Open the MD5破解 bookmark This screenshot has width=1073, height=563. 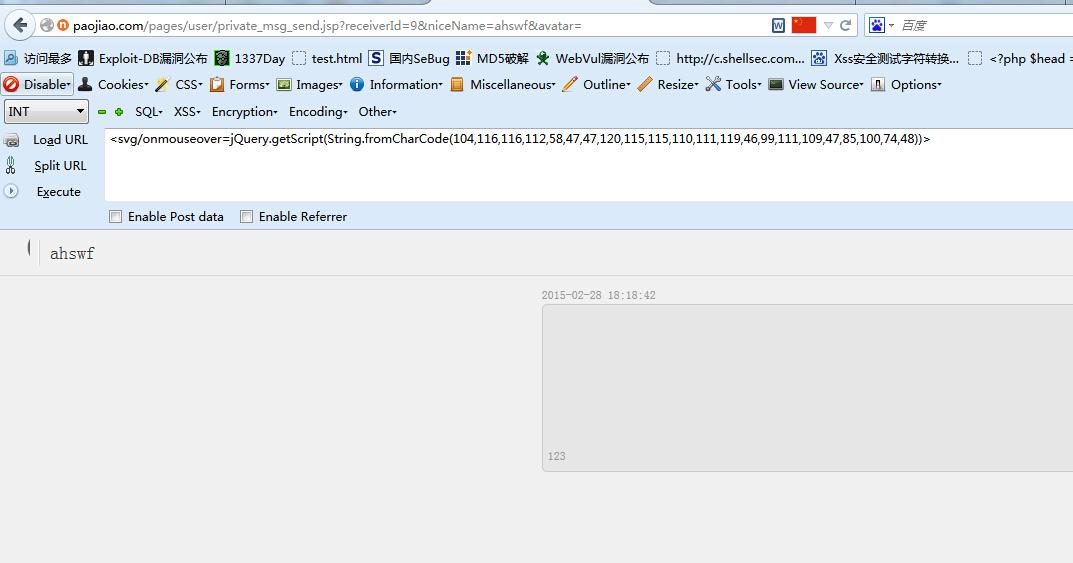pos(493,58)
